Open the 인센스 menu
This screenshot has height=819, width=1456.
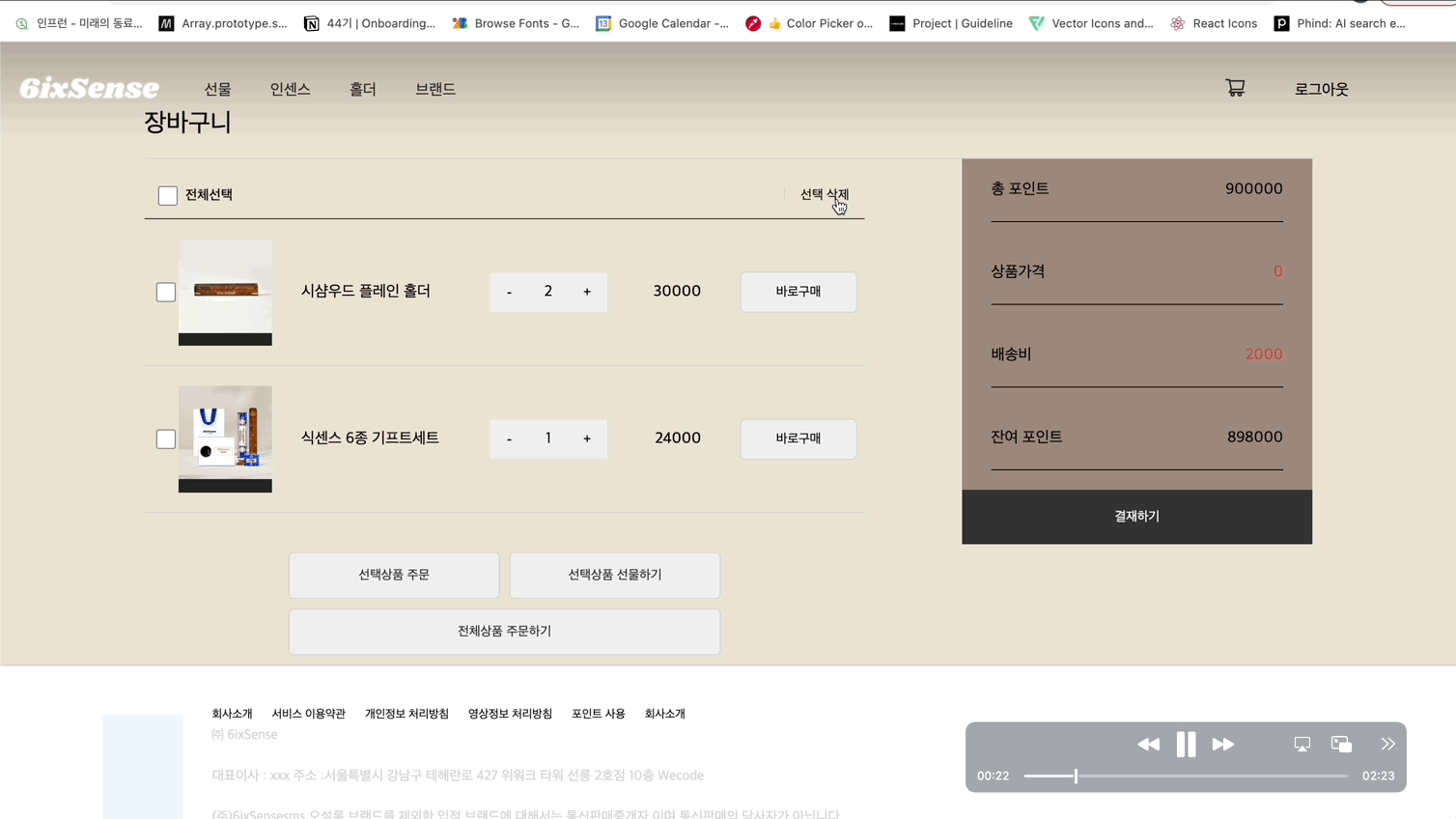[291, 89]
